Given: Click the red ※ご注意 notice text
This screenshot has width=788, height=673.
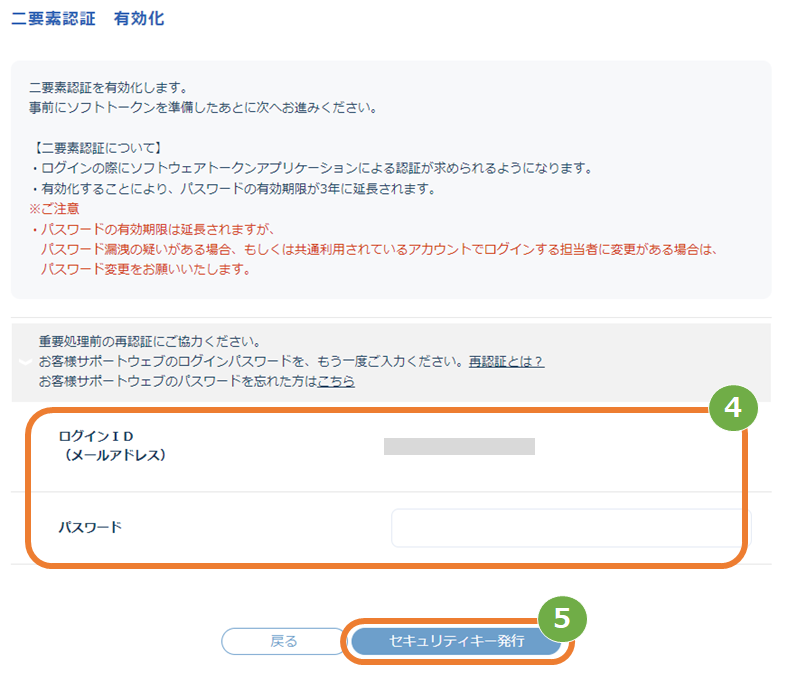Looking at the screenshot, I should pos(54,209).
